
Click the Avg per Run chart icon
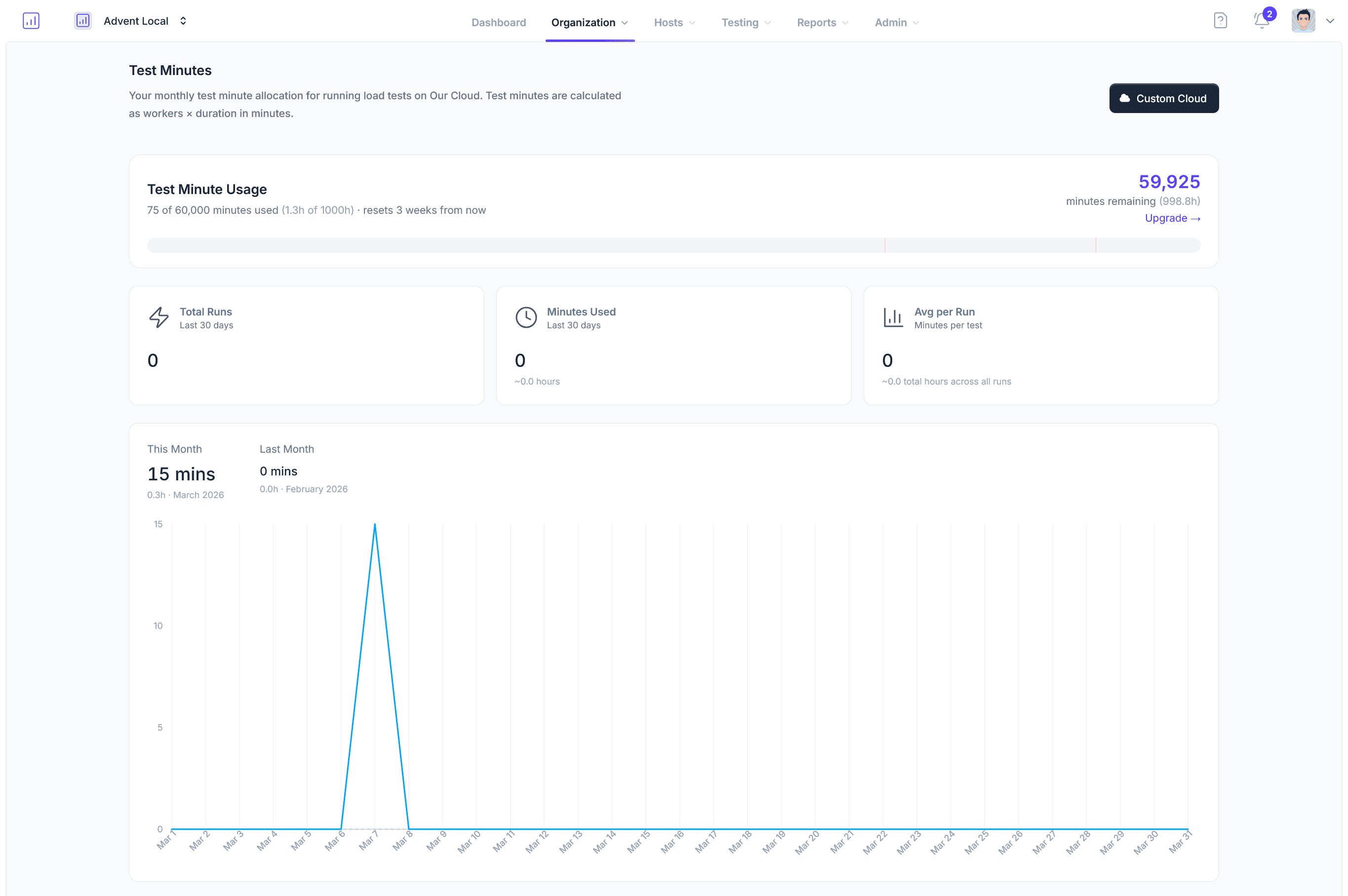click(893, 318)
